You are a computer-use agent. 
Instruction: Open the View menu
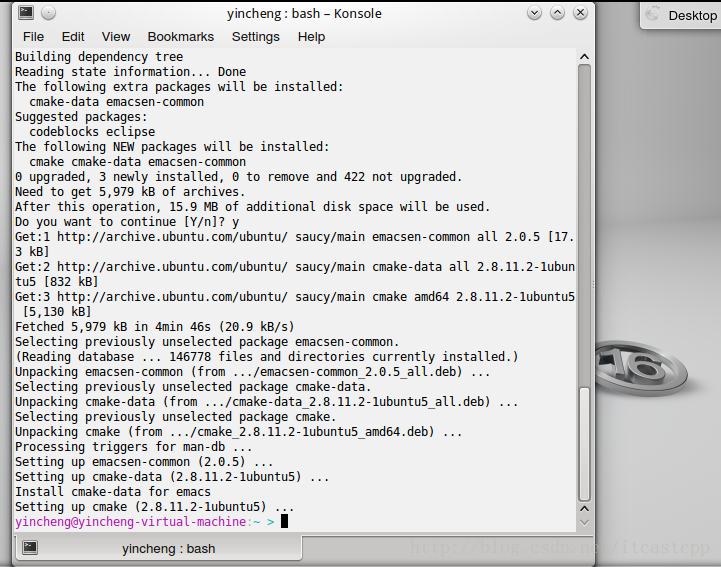pyautogui.click(x=115, y=37)
